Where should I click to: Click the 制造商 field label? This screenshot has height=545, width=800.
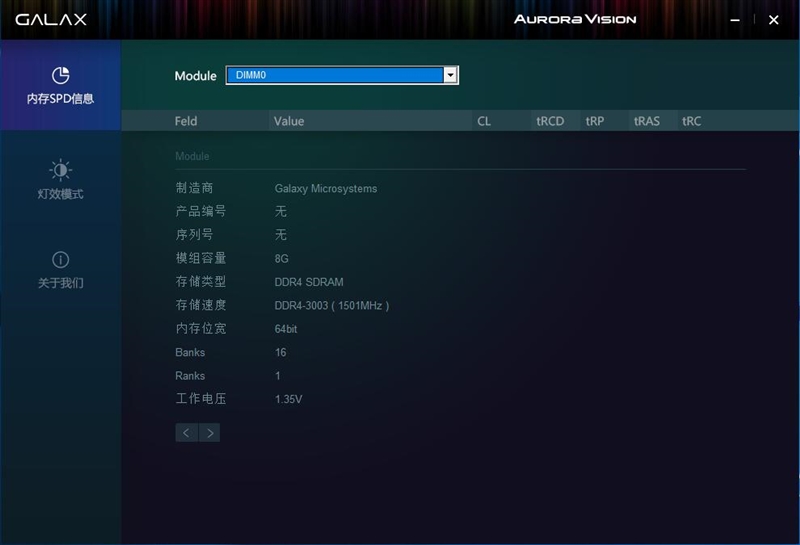click(194, 188)
